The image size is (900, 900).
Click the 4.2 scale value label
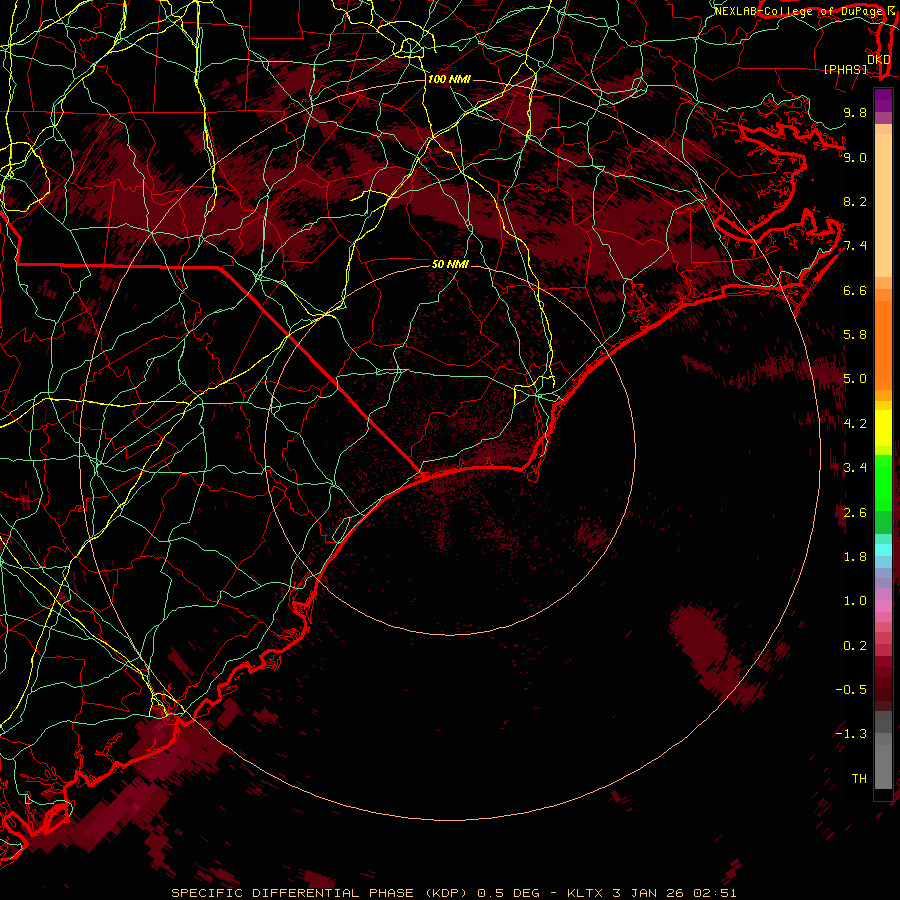point(855,424)
